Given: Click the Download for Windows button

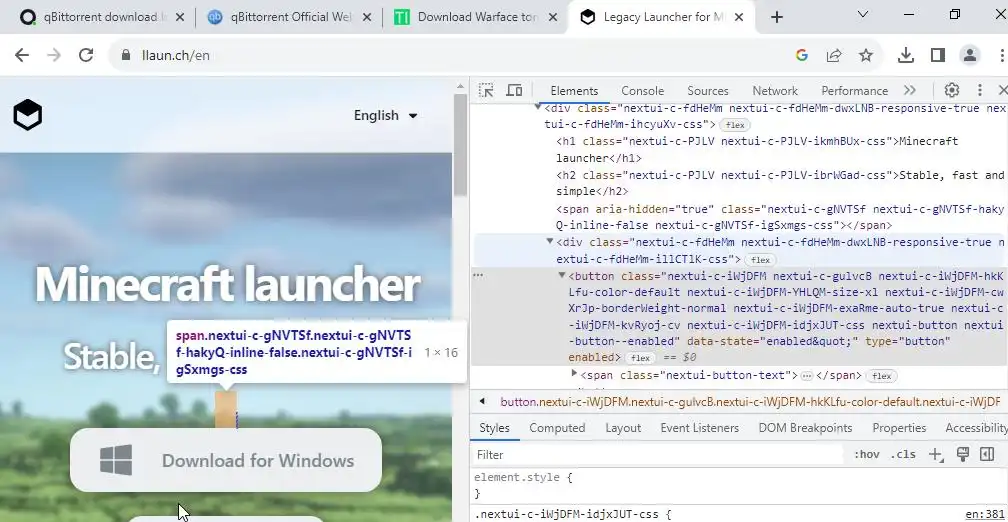Looking at the screenshot, I should tap(226, 460).
